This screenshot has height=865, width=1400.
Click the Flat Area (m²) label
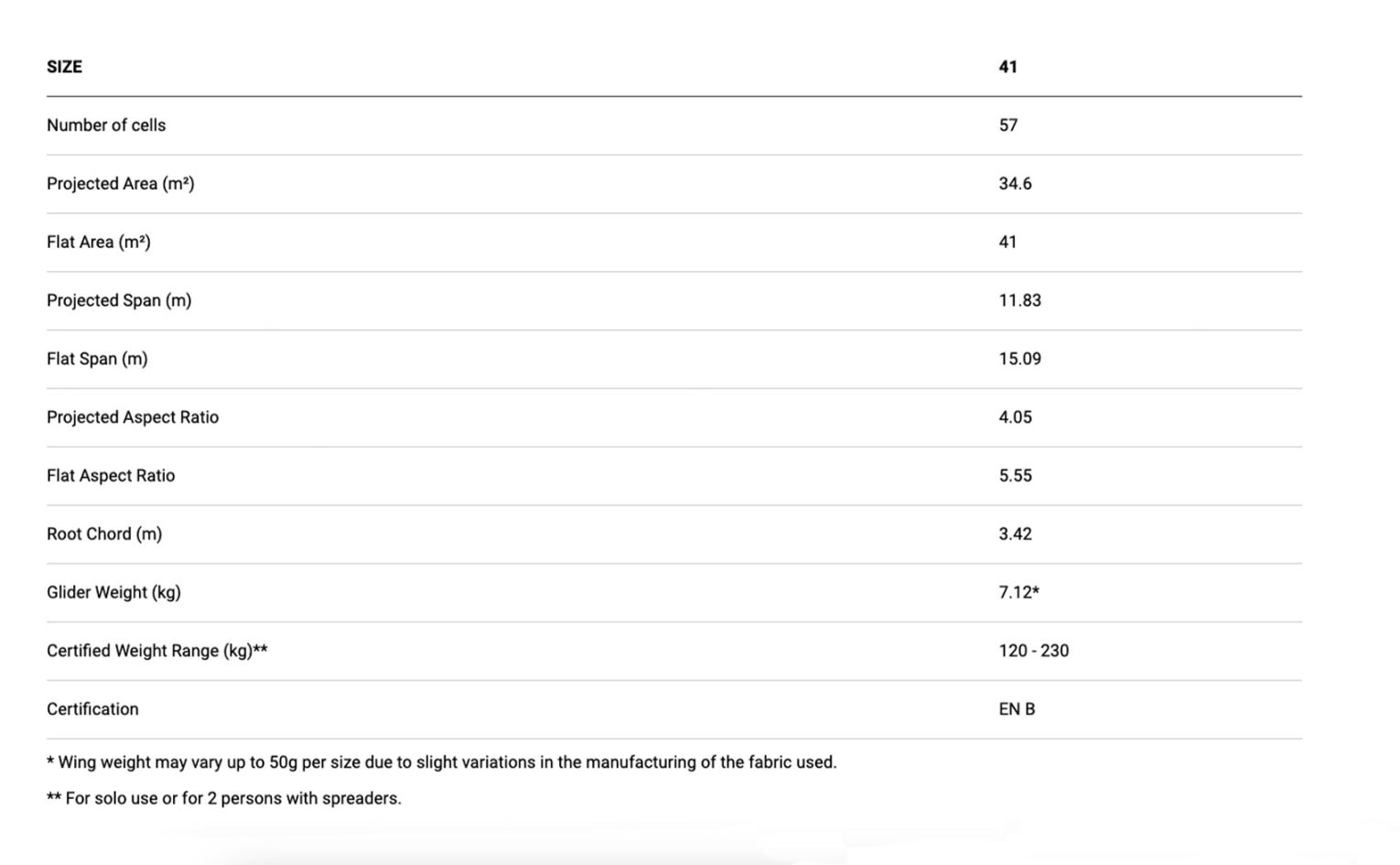pos(99,243)
